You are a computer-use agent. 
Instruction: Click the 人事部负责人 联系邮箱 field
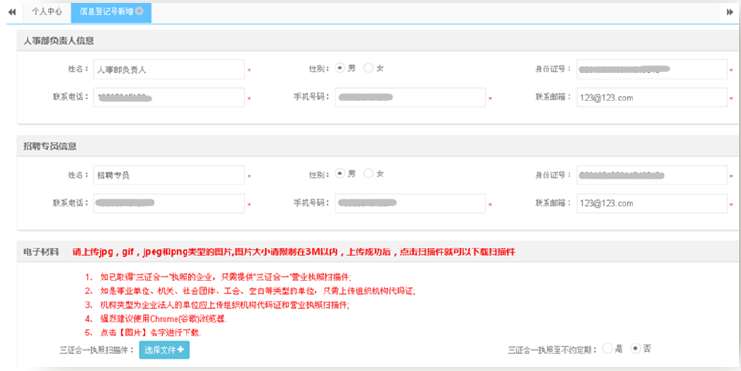(x=652, y=97)
